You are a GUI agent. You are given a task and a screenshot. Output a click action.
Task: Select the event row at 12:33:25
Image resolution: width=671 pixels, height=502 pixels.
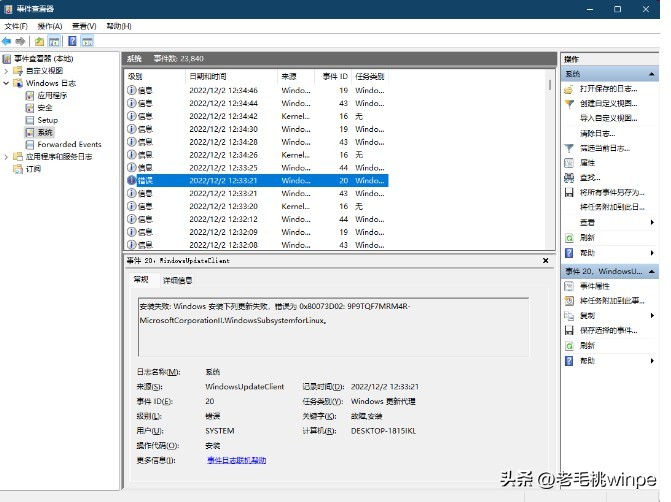[257, 168]
